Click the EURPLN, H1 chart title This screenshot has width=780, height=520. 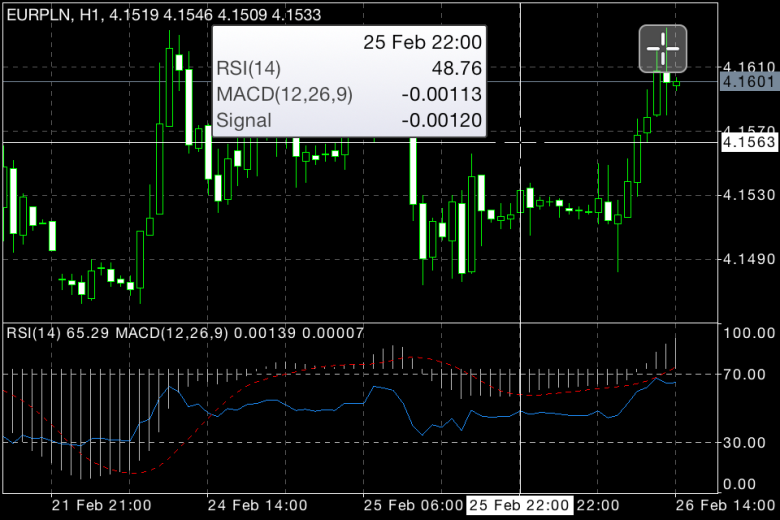point(164,14)
